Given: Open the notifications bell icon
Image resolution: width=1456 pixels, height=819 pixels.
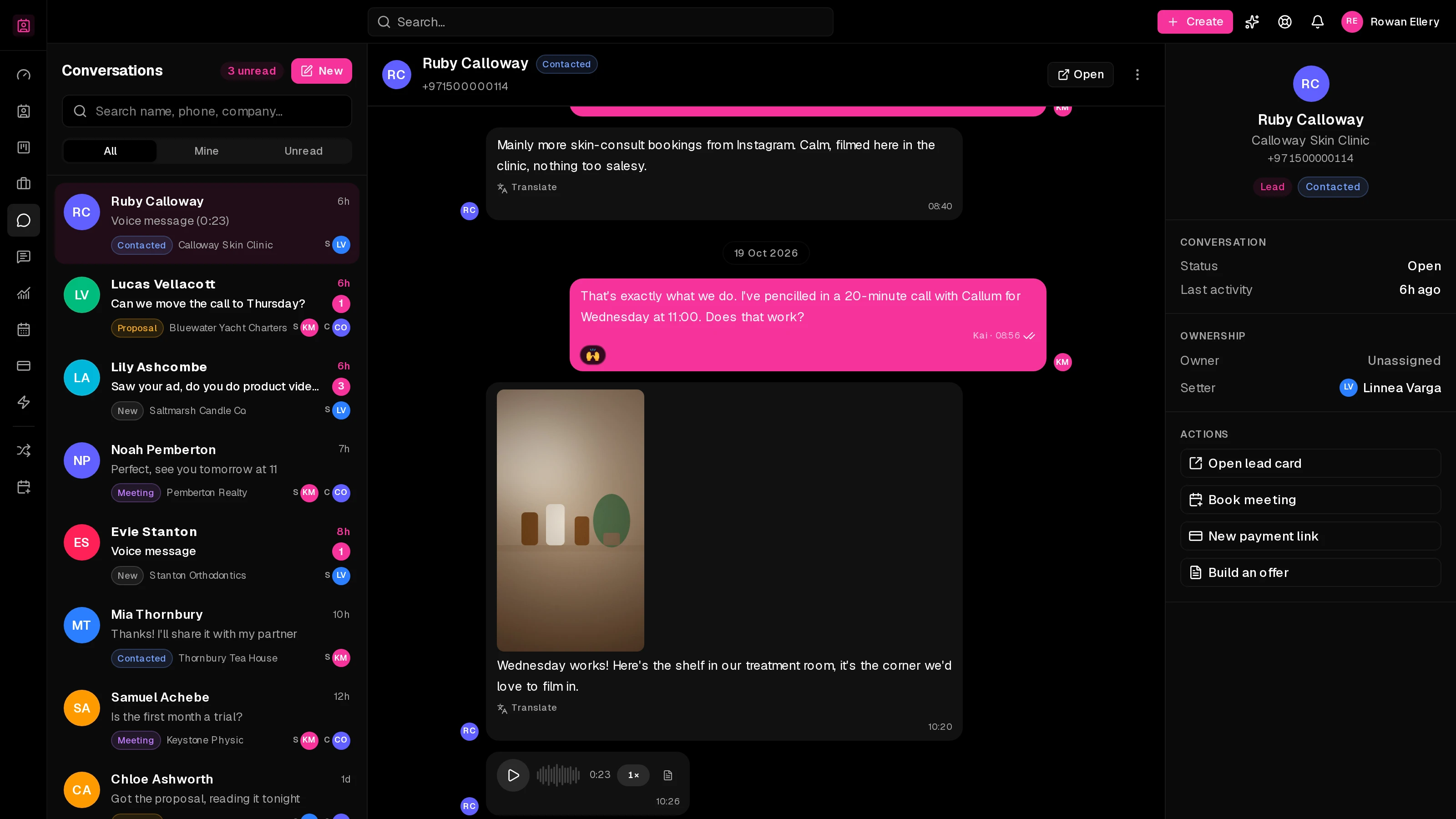Looking at the screenshot, I should click(x=1318, y=21).
